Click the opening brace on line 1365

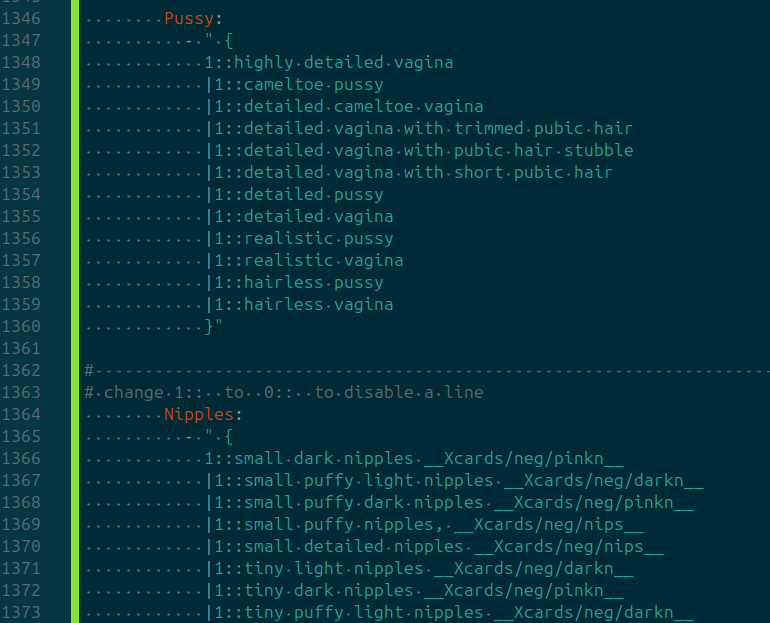pos(229,436)
